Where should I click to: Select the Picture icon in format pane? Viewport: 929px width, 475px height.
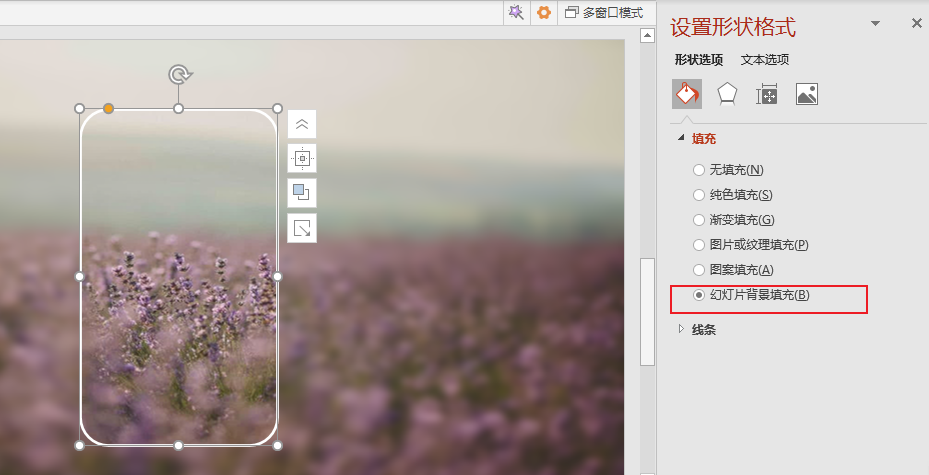[807, 94]
